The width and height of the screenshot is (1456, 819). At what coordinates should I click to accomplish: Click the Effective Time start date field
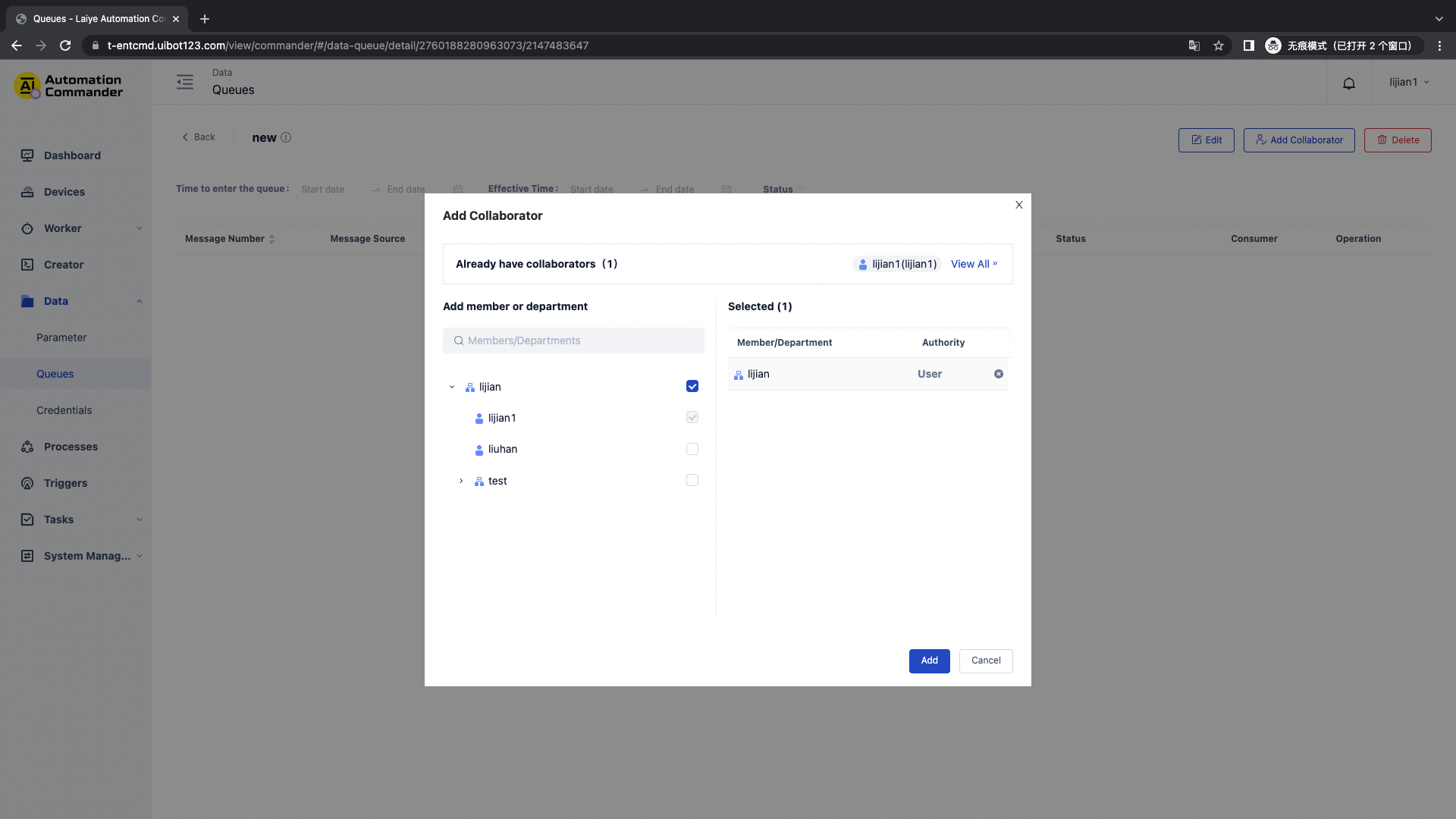point(592,190)
